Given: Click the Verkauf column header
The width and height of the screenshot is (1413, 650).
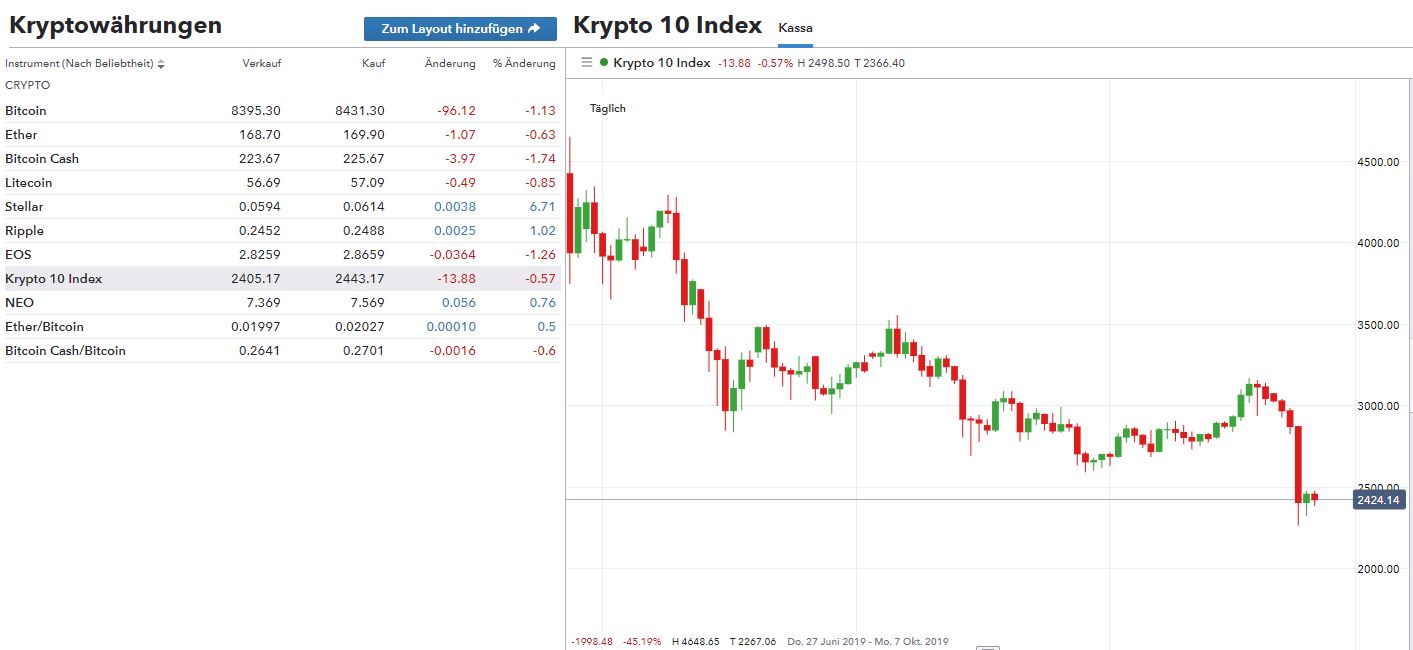Looking at the screenshot, I should click(261, 64).
